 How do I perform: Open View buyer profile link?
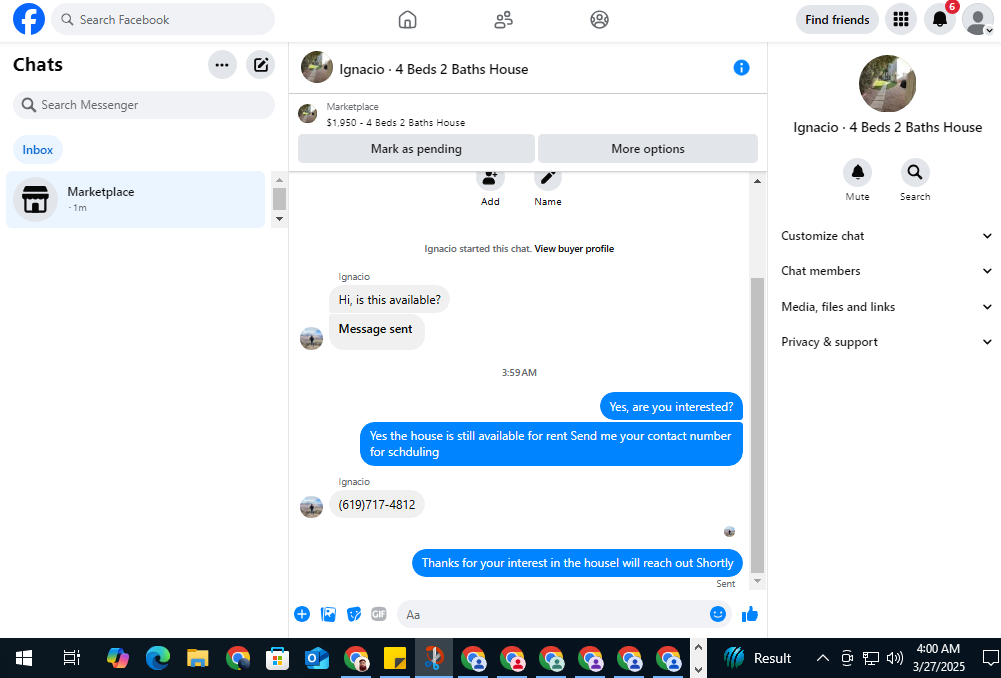(574, 248)
